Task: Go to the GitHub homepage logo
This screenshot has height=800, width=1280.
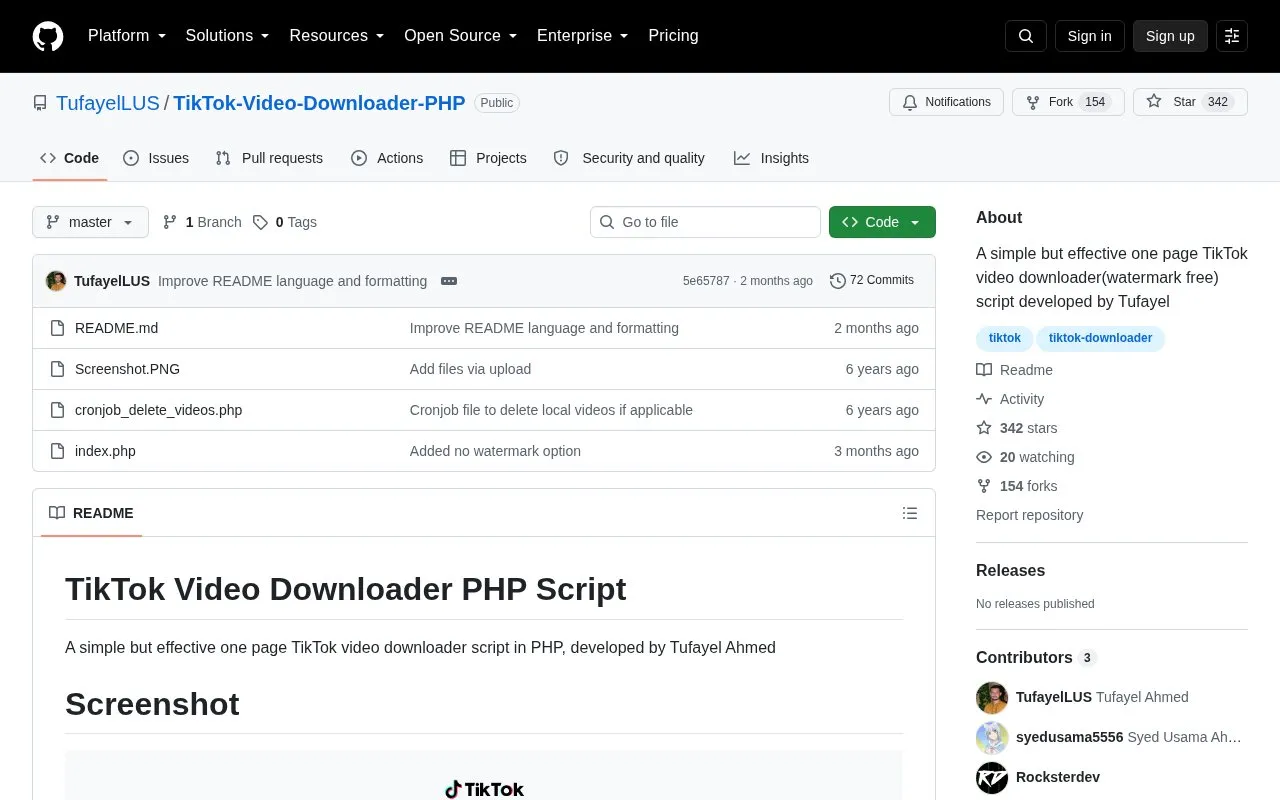Action: 48,36
